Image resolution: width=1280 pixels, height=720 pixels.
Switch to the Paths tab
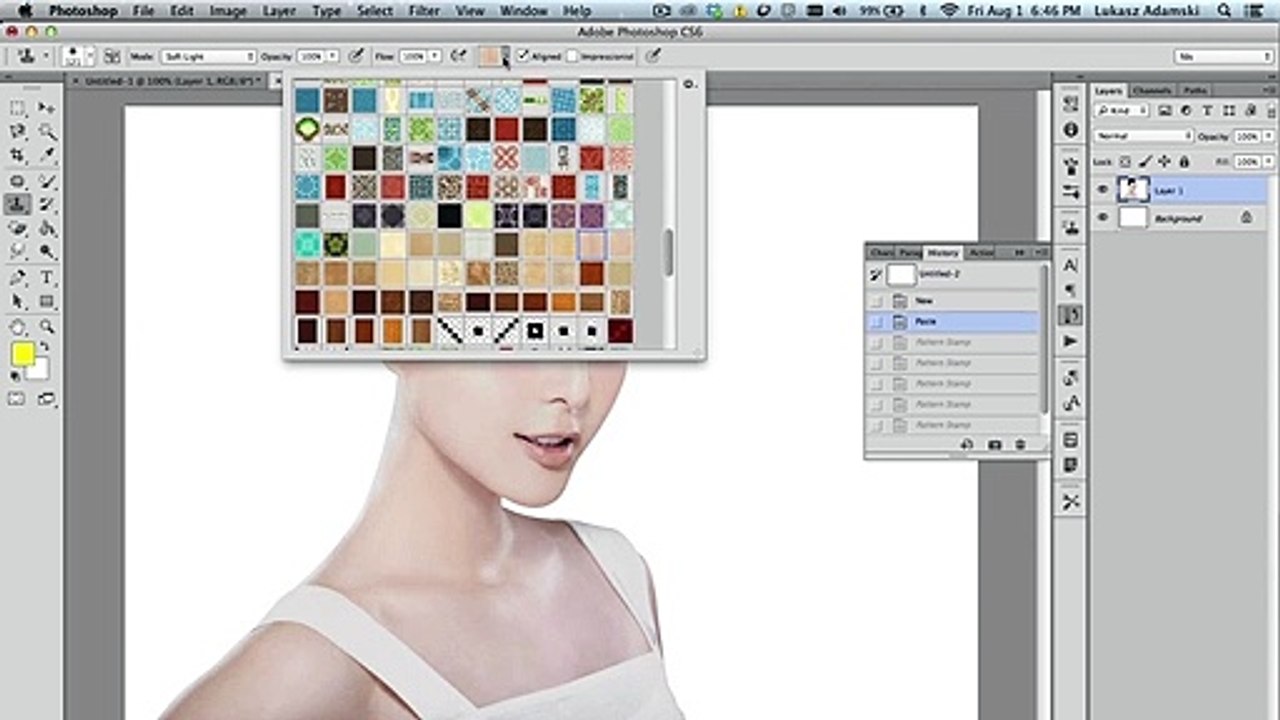click(1194, 90)
